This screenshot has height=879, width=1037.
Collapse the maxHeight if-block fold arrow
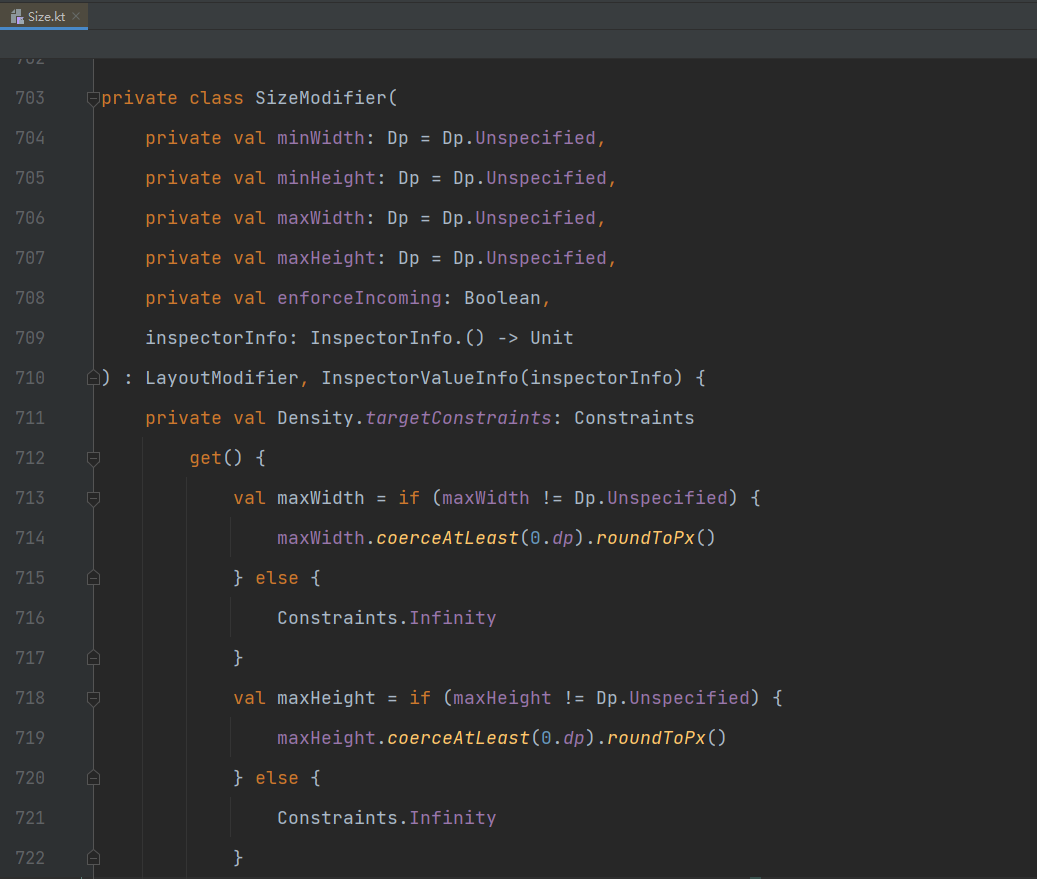(93, 698)
